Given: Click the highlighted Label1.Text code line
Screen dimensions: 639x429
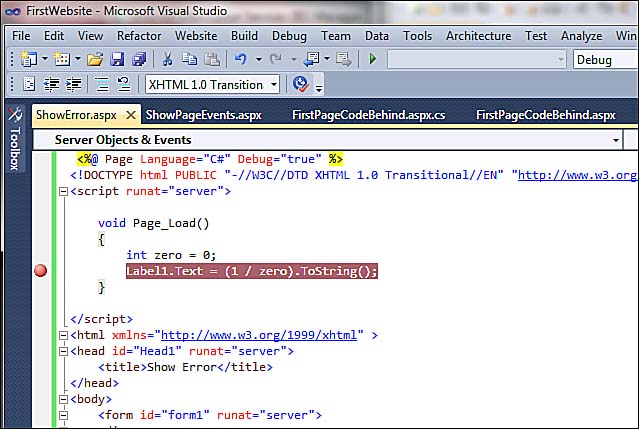Looking at the screenshot, I should tap(251, 271).
